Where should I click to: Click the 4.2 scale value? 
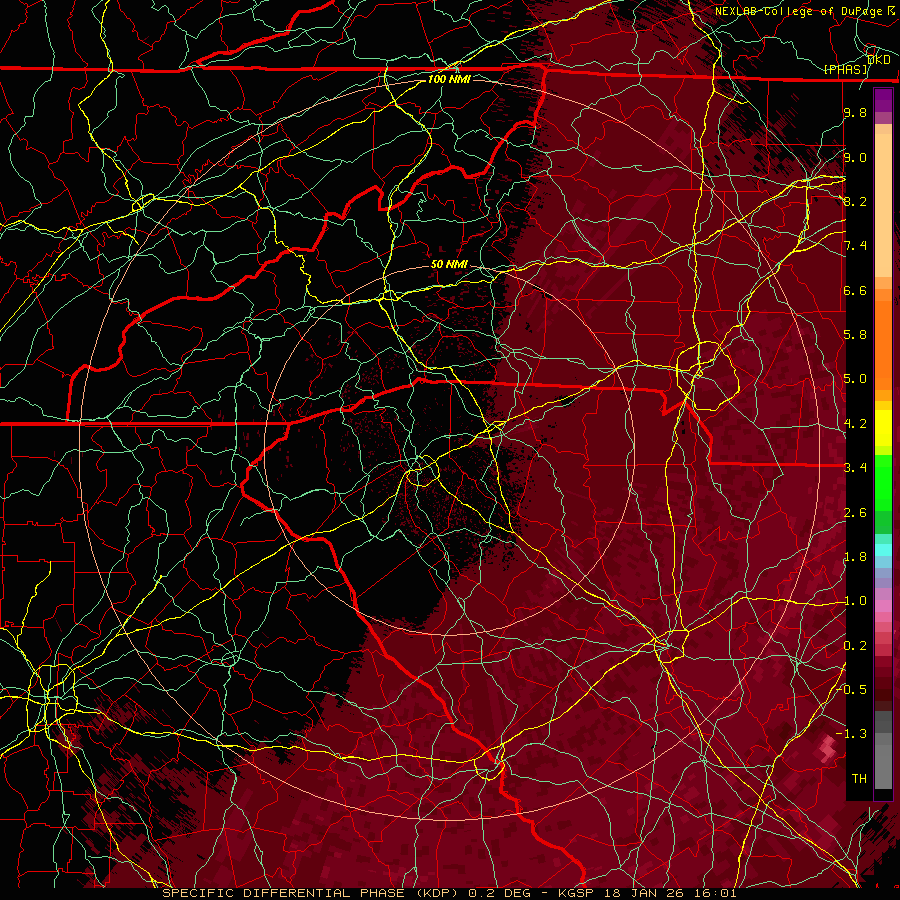pos(855,424)
